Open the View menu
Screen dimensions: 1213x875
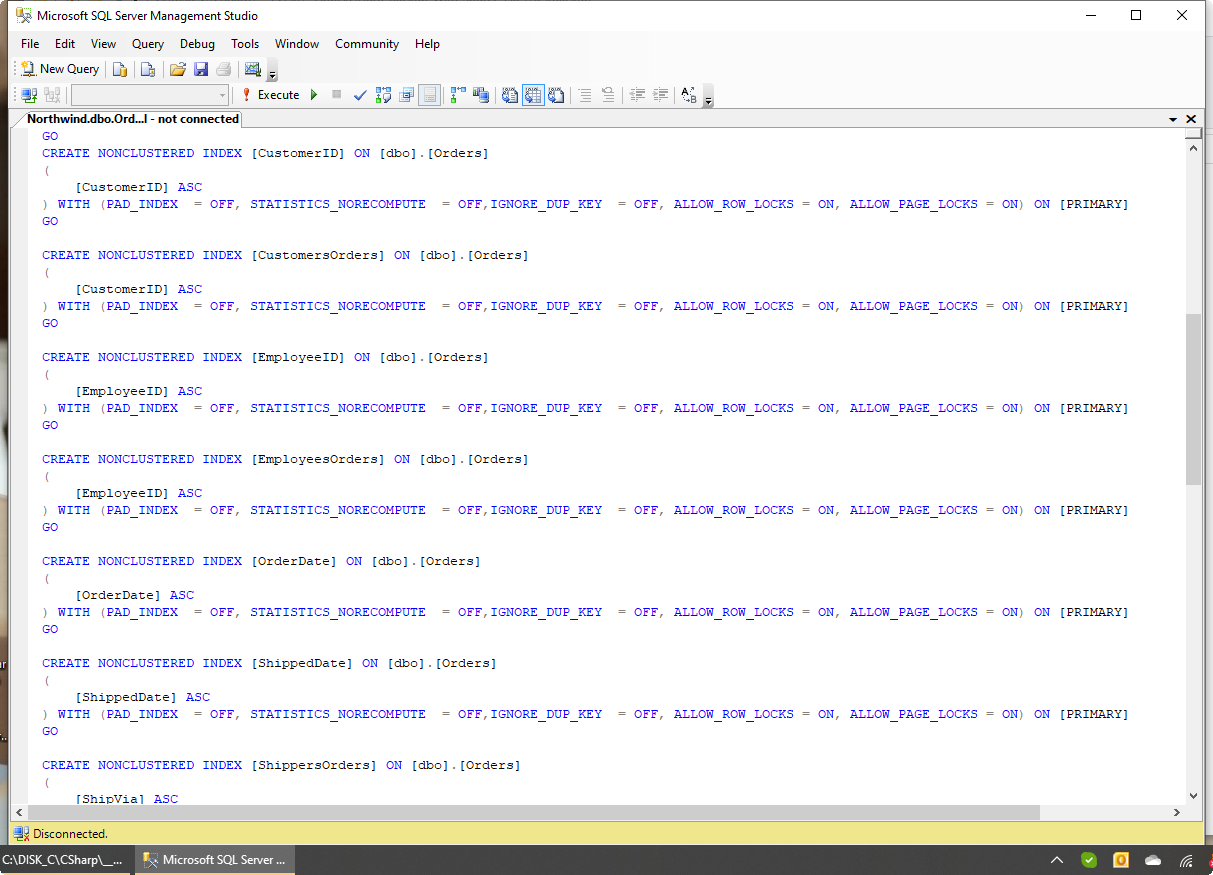[x=103, y=44]
